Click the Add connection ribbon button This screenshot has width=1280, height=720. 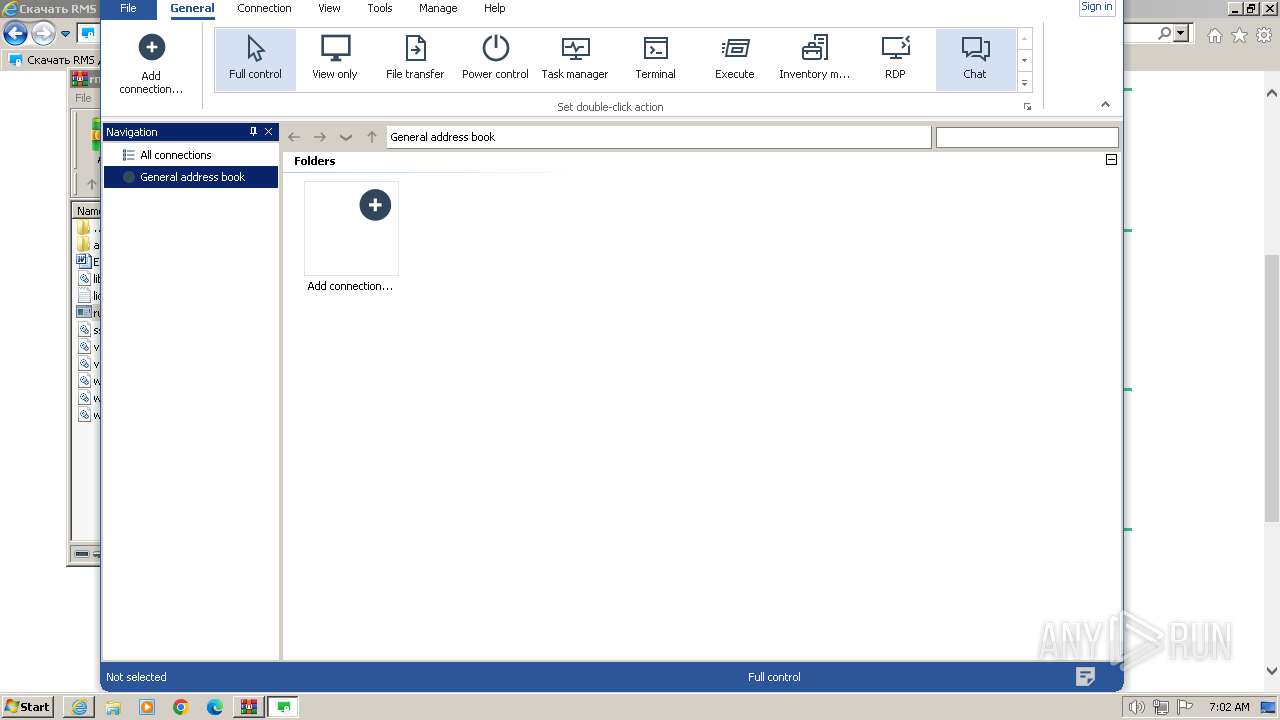[x=151, y=64]
